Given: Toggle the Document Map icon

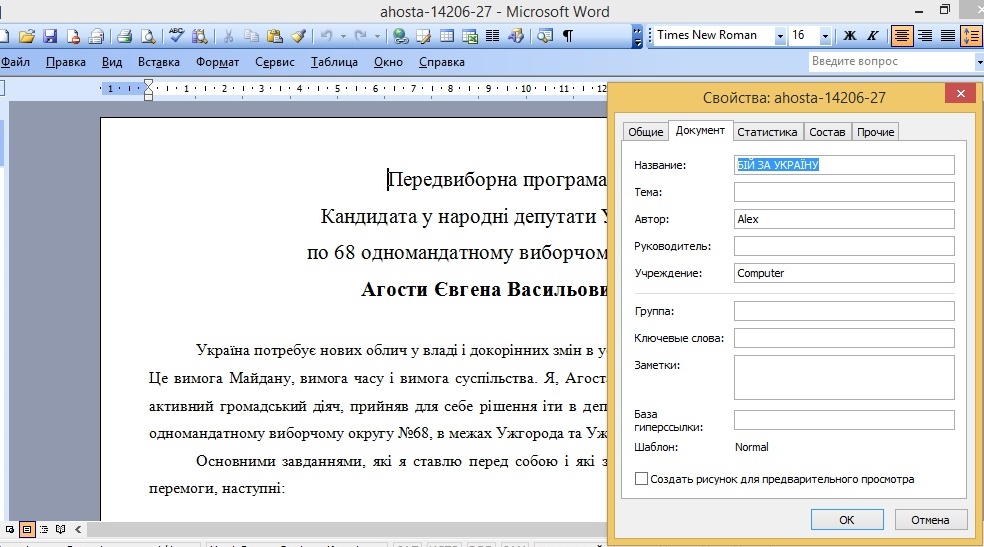Looking at the screenshot, I should click(544, 36).
